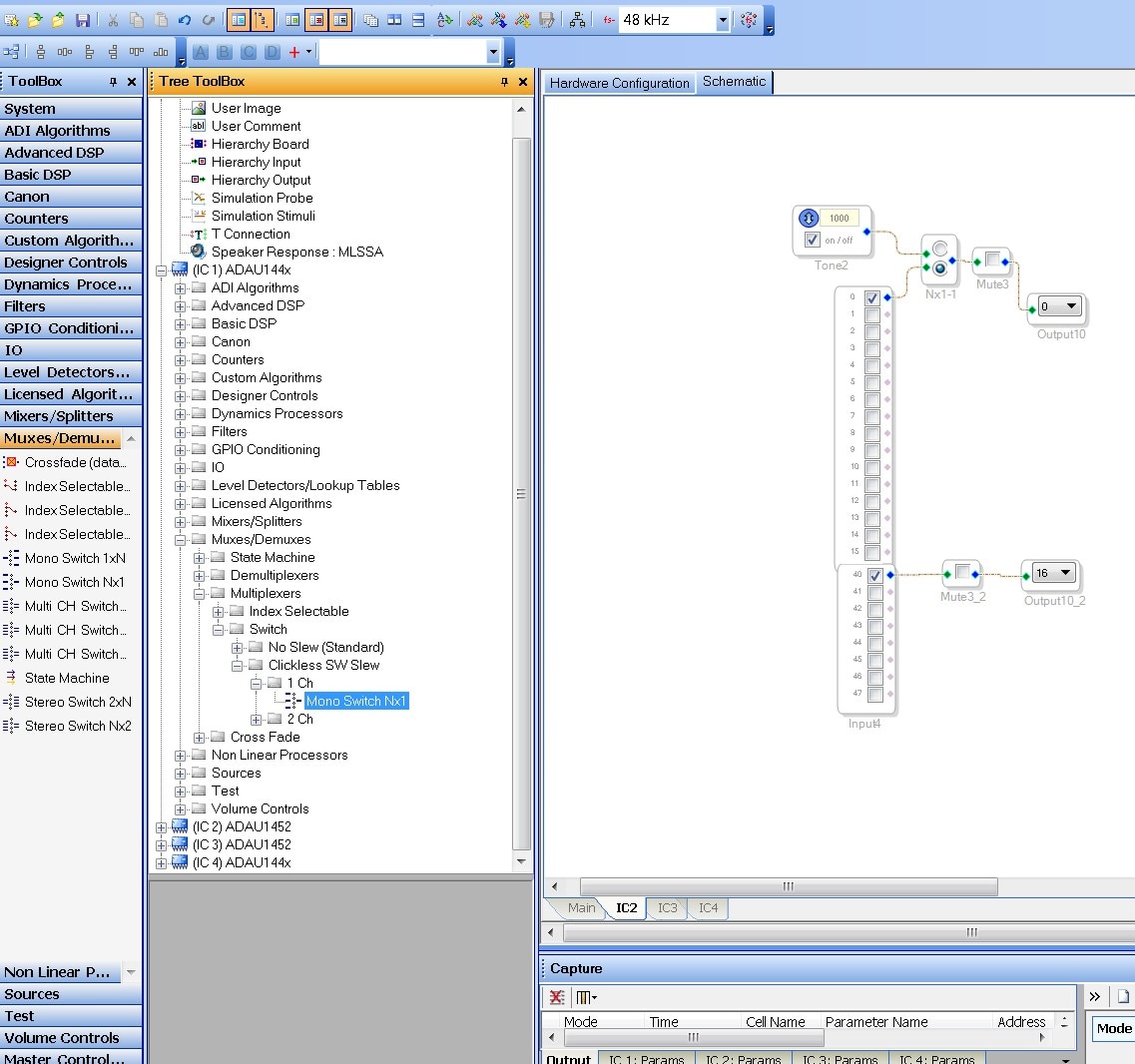Open the Mixers/Splitters toolbox category
1135x1064 pixels.
coord(71,416)
